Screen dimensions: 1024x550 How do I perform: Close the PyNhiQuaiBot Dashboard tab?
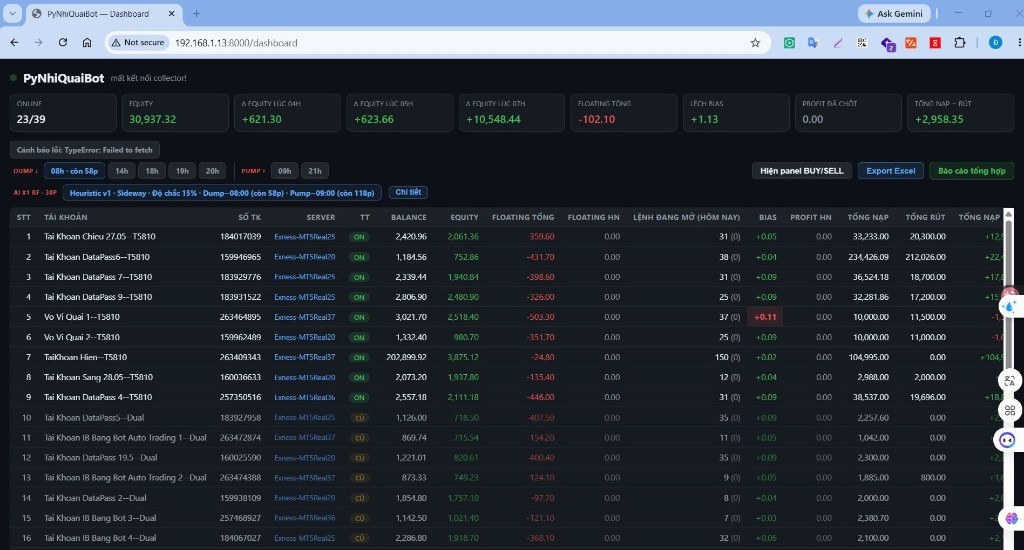[x=172, y=14]
